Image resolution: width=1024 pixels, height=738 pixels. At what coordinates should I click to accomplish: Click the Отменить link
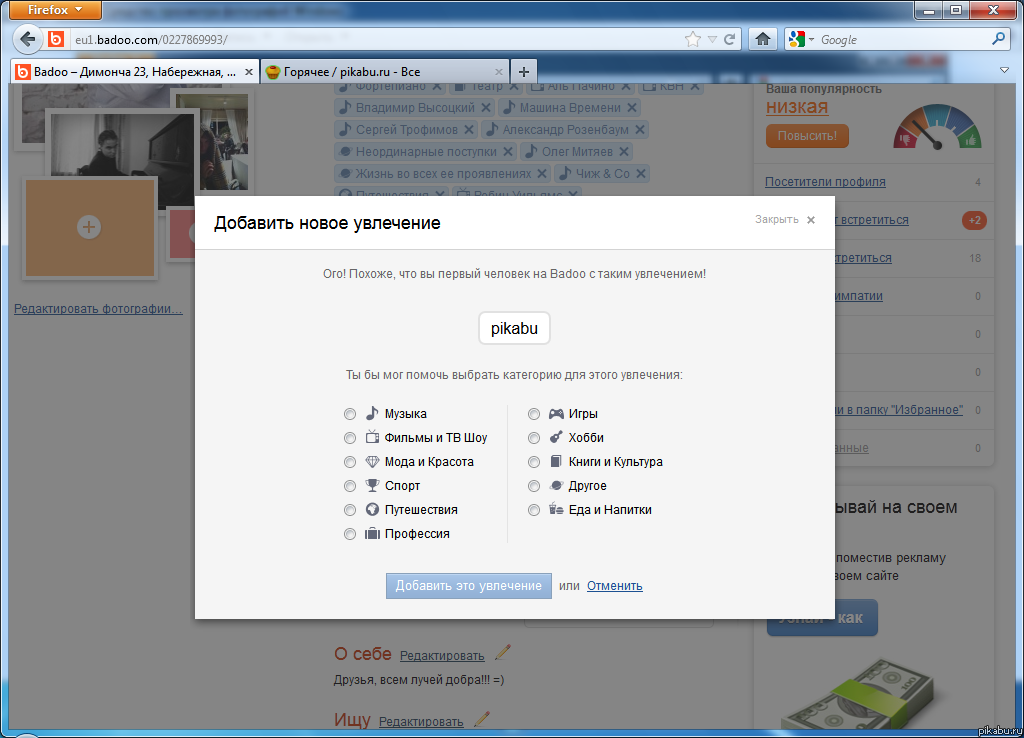click(x=615, y=586)
